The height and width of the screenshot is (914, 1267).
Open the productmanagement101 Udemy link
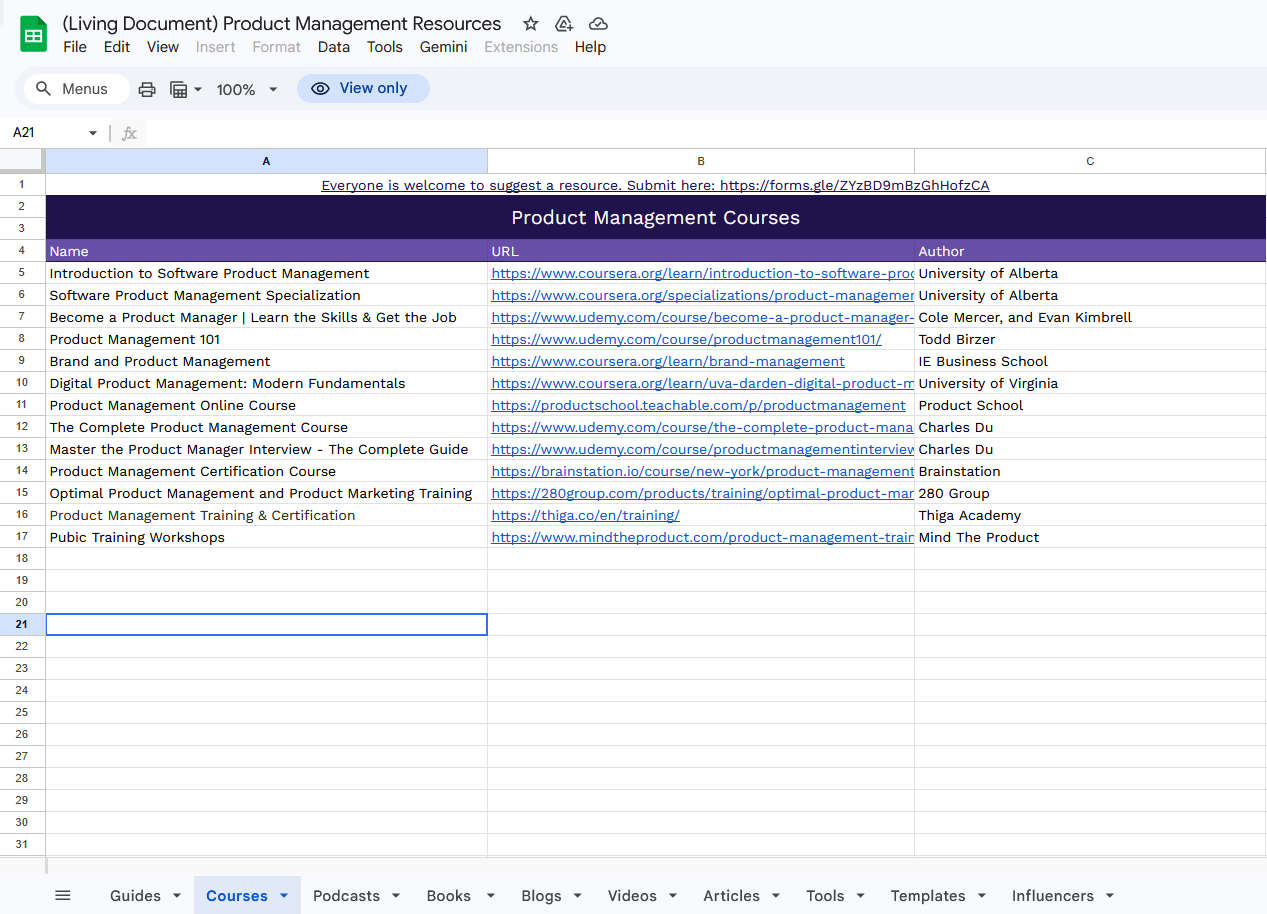686,339
